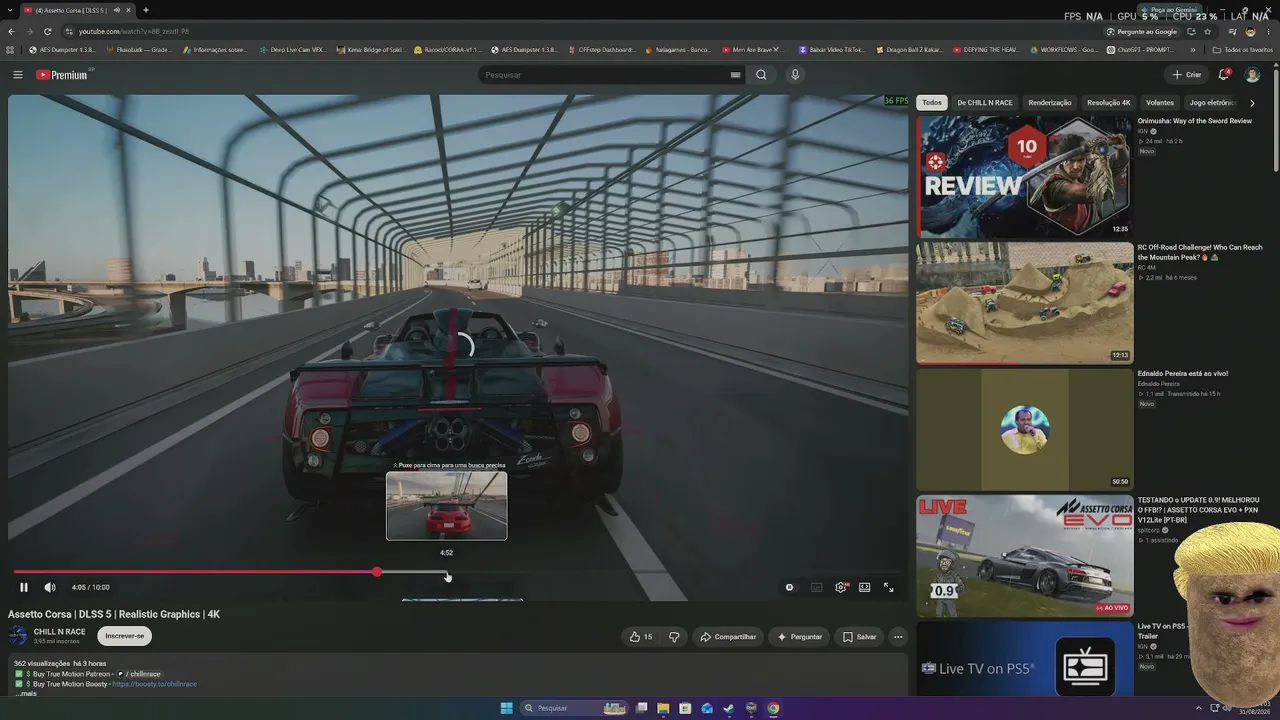Open the Dragon Ball Z Kakarot bookmark

[909, 49]
